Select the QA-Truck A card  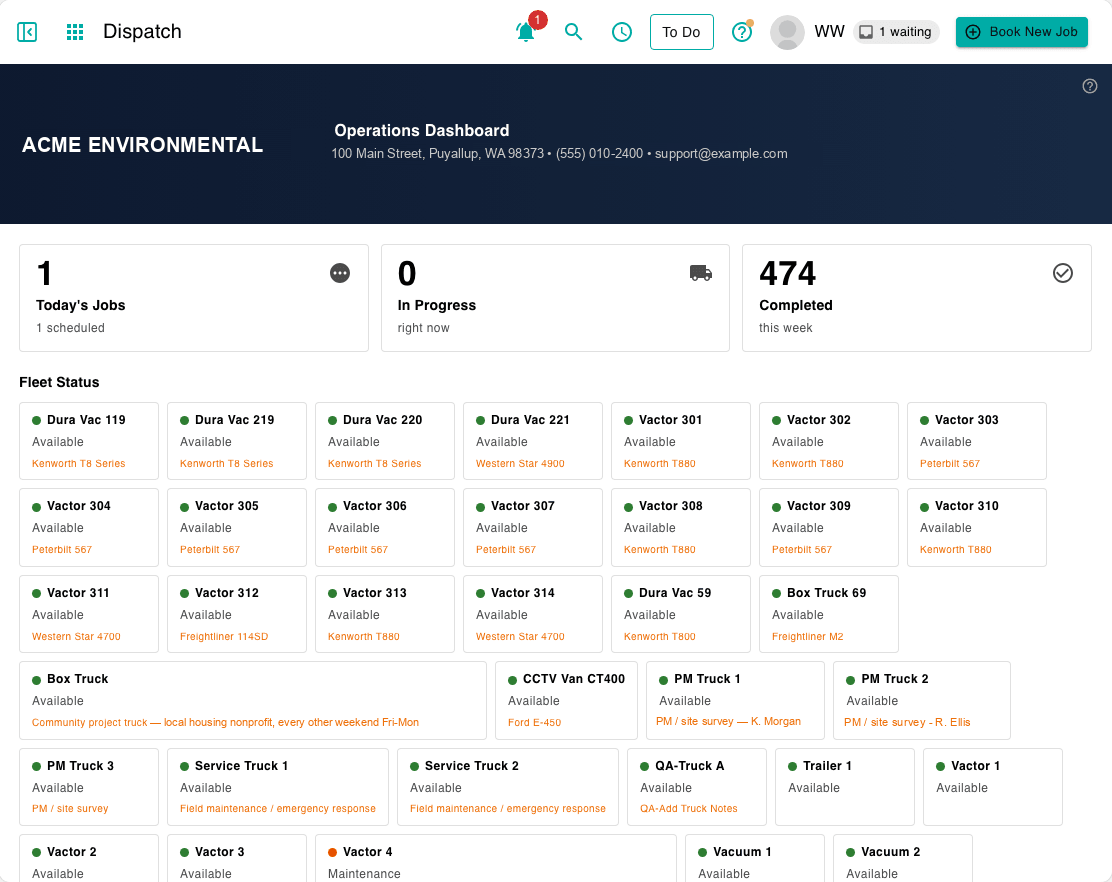[697, 787]
